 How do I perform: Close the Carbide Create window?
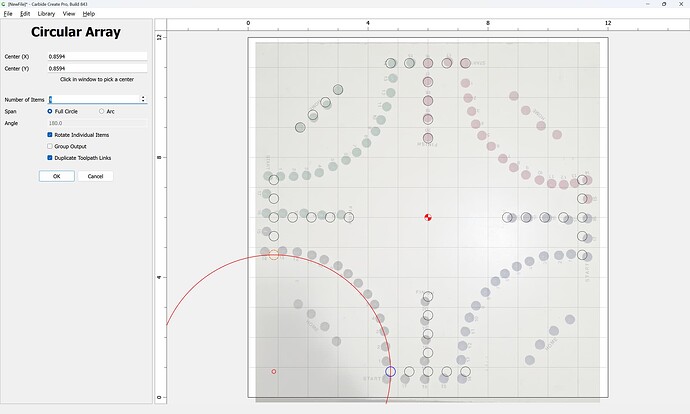pos(681,4)
